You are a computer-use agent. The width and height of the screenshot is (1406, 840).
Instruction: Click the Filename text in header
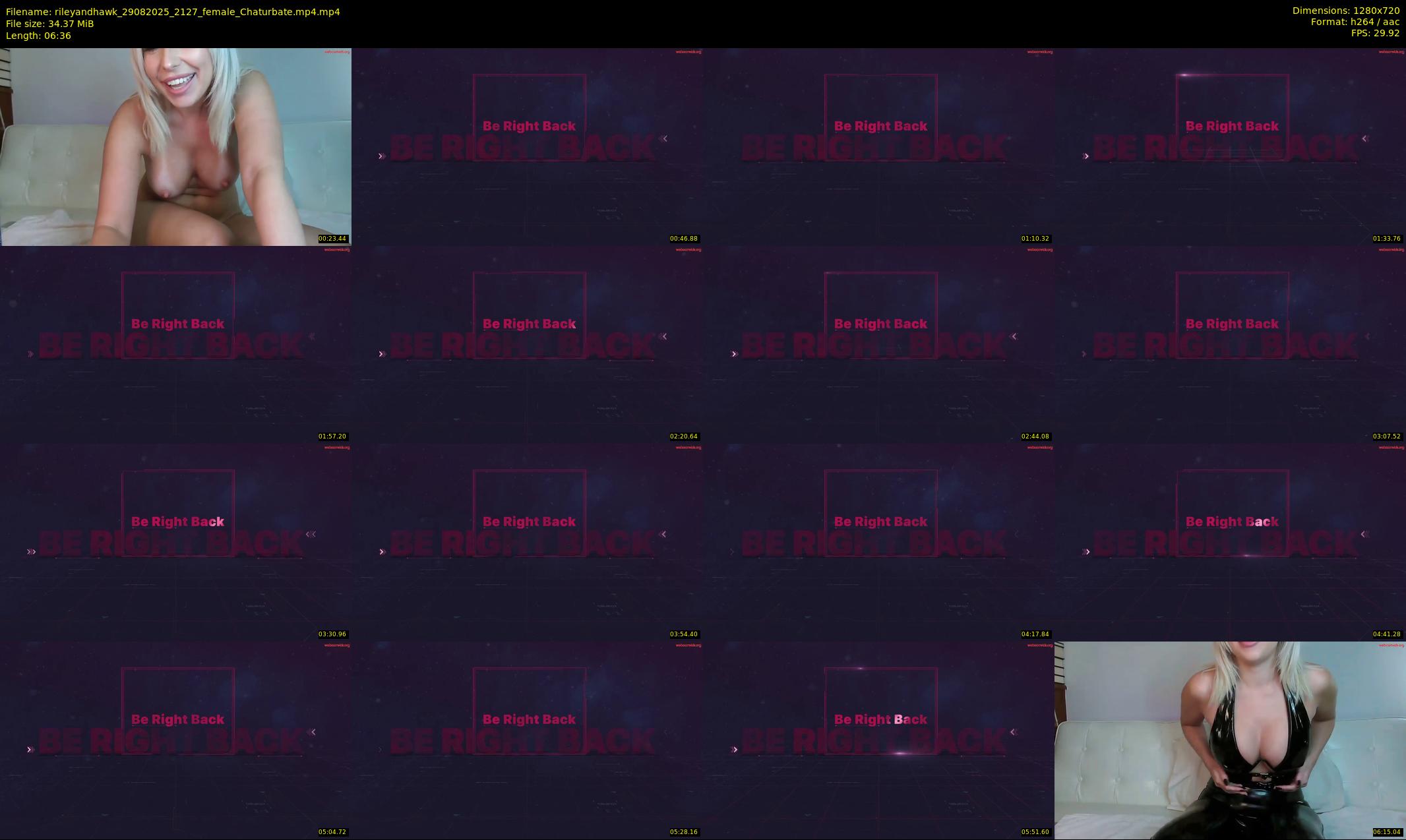173,12
